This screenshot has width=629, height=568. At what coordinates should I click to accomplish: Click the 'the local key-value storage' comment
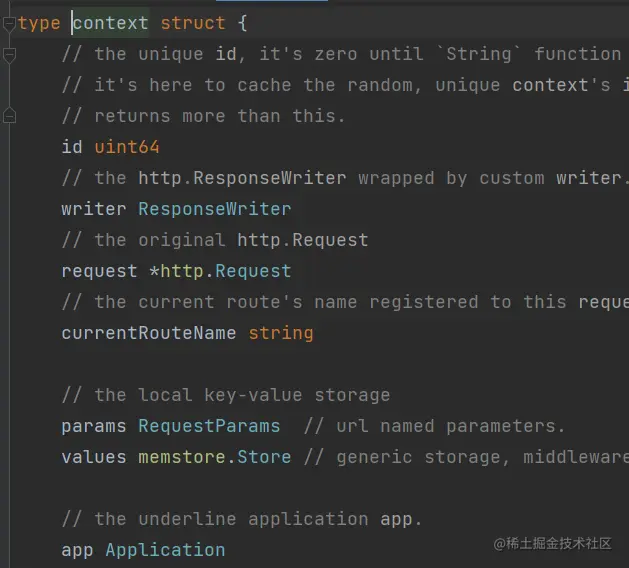(x=225, y=395)
